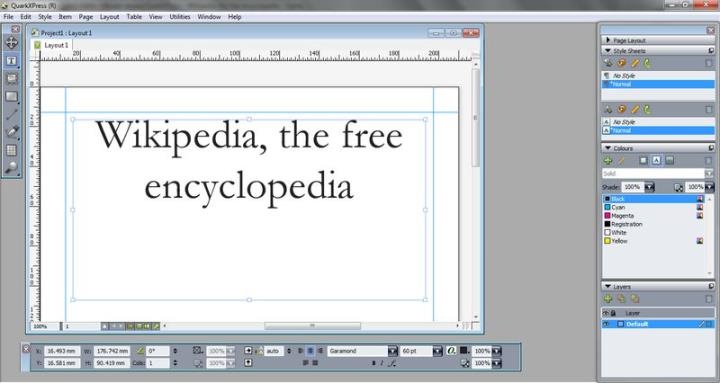720x383 pixels.
Task: Choose the Black colour swatch
Action: click(607, 199)
